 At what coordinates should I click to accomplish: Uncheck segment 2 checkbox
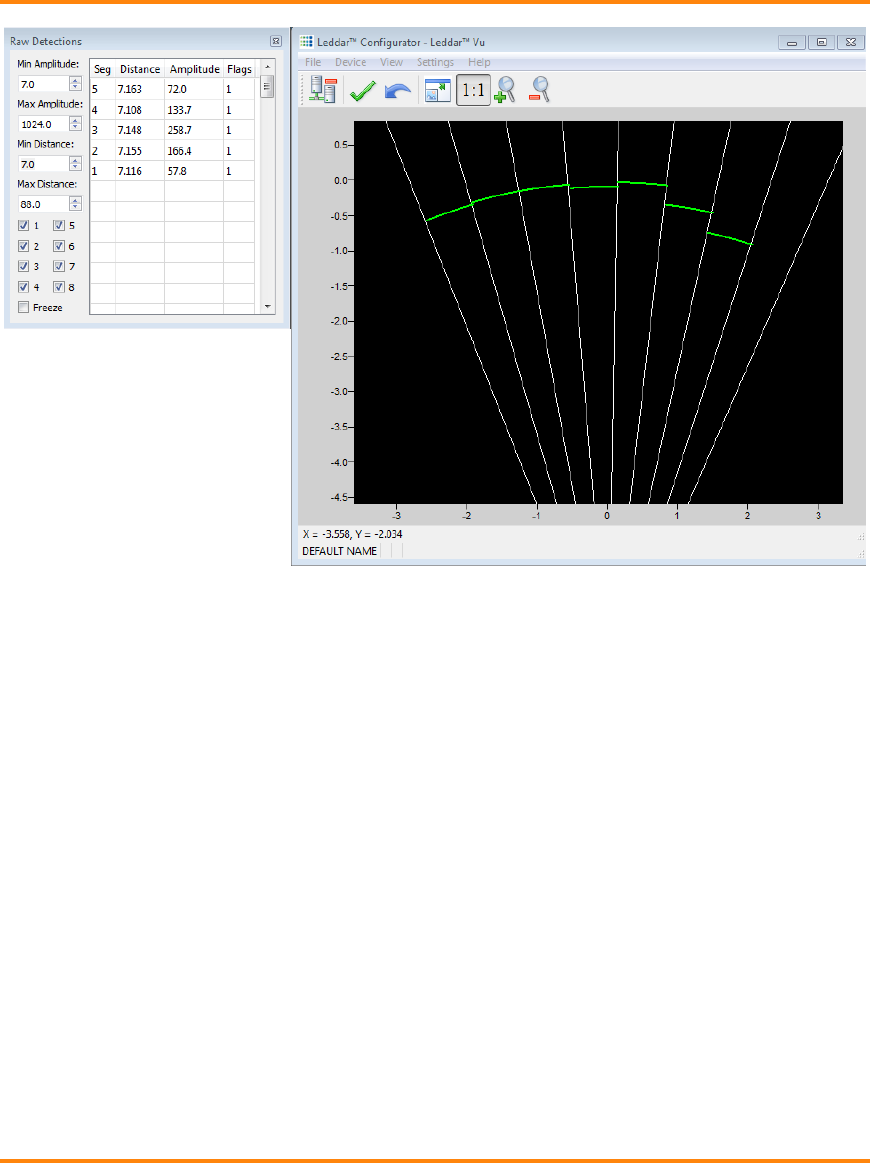click(x=24, y=246)
